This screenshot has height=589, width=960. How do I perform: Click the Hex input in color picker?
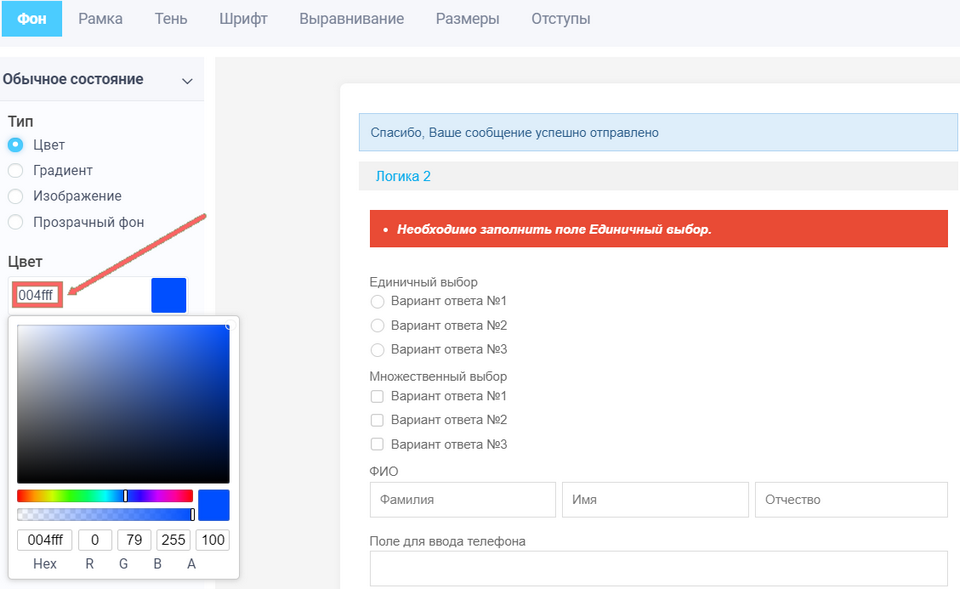pyautogui.click(x=44, y=540)
